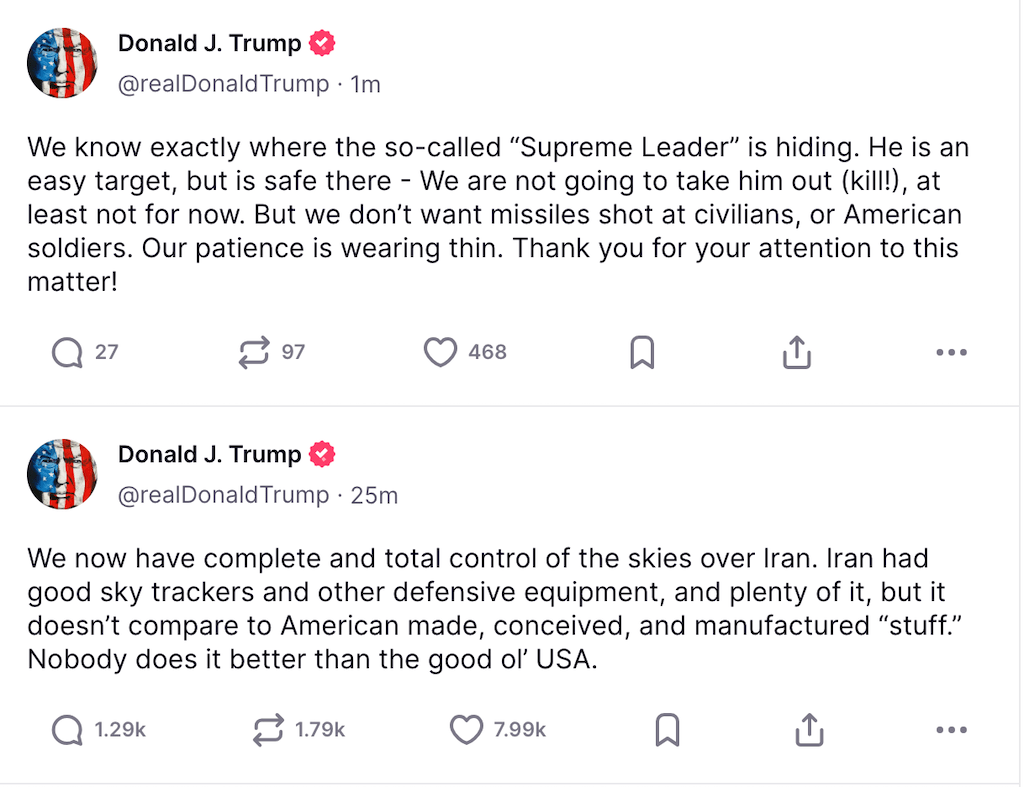1024x787 pixels.
Task: Like the post with 468 likes
Action: coord(440,352)
